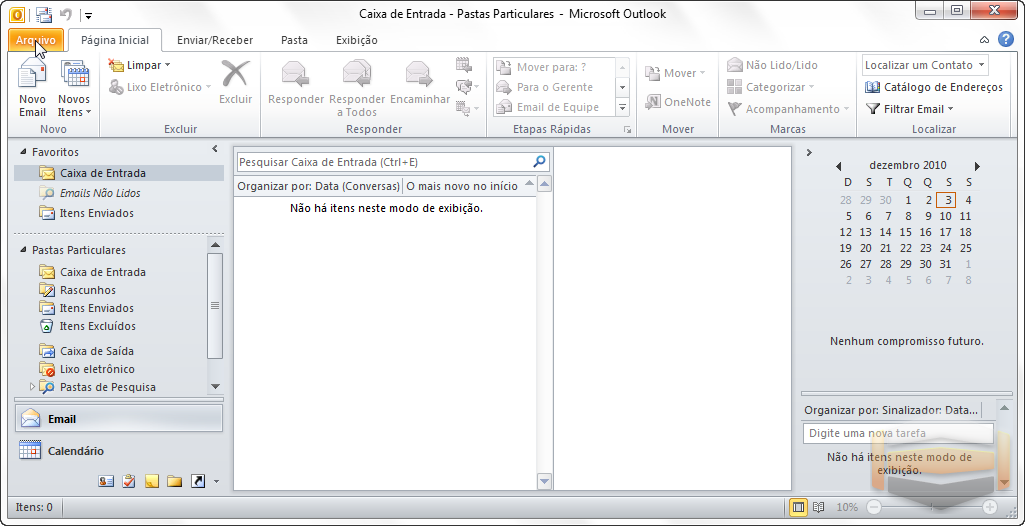Switch to the Página Inicial tab

pos(115,40)
